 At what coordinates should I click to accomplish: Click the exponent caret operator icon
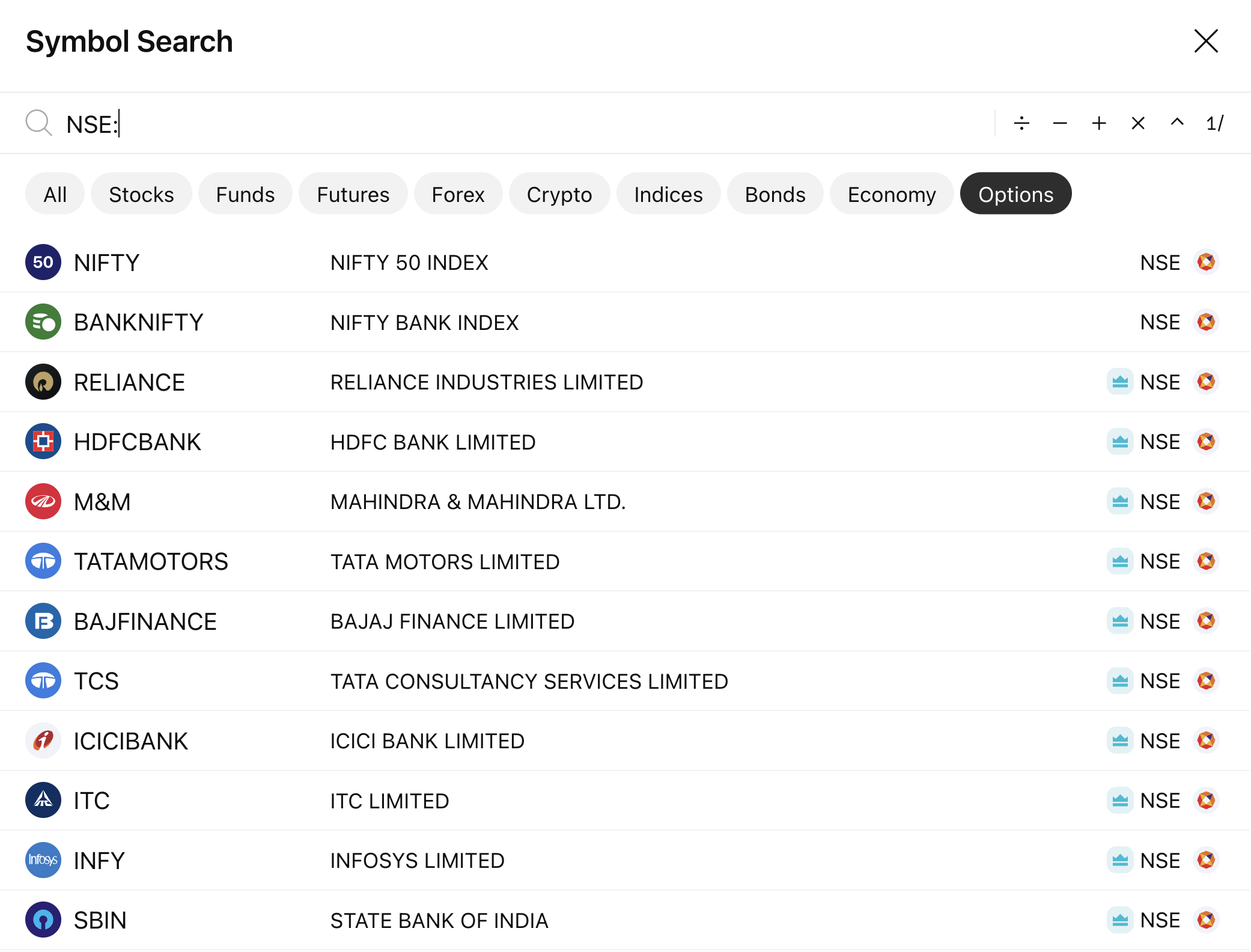pyautogui.click(x=1177, y=122)
